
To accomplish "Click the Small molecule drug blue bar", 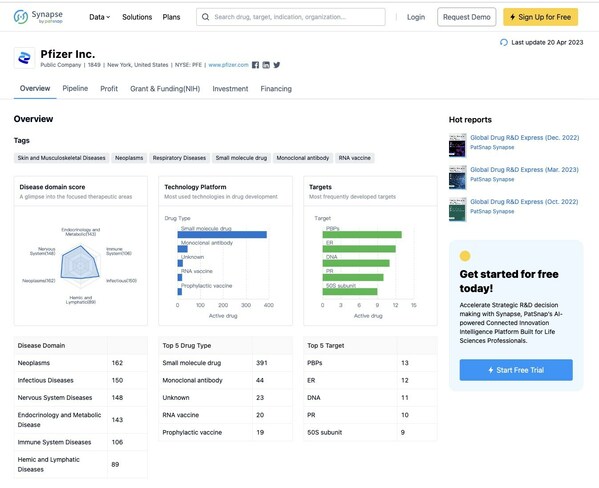I will (x=222, y=235).
